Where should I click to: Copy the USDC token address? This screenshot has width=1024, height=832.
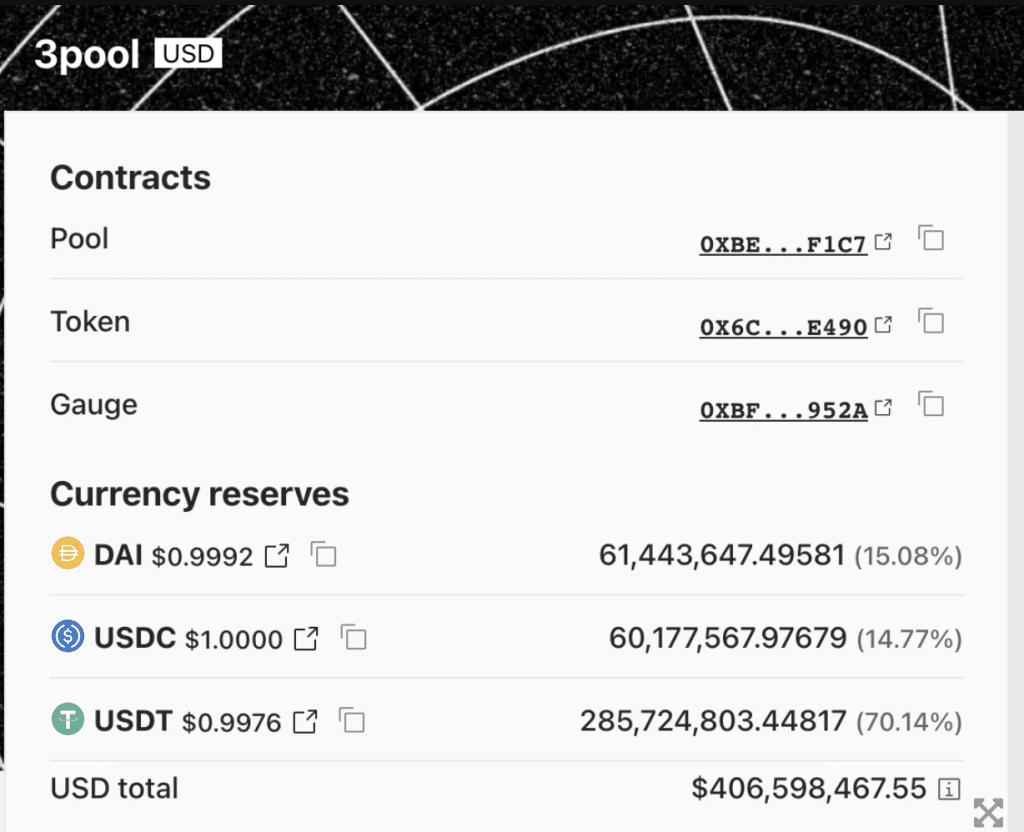coord(353,637)
